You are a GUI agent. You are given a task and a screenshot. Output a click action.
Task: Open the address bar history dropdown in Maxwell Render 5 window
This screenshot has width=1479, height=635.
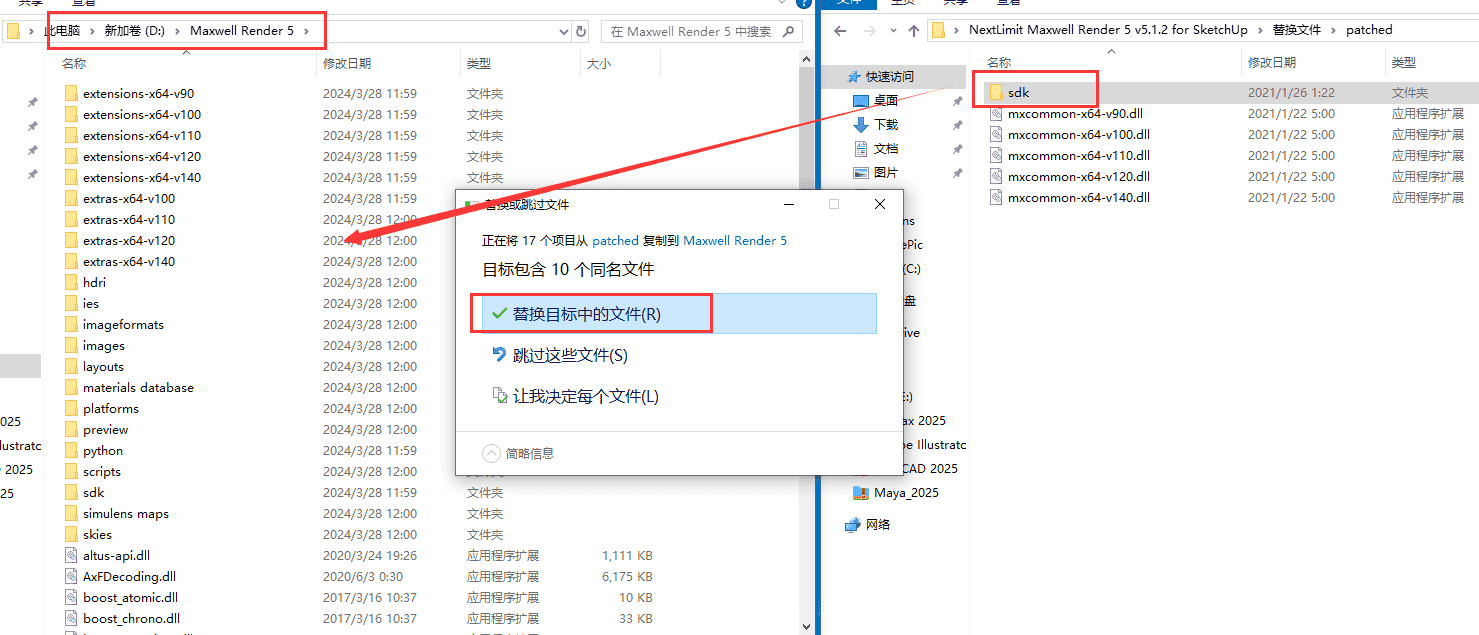point(564,31)
